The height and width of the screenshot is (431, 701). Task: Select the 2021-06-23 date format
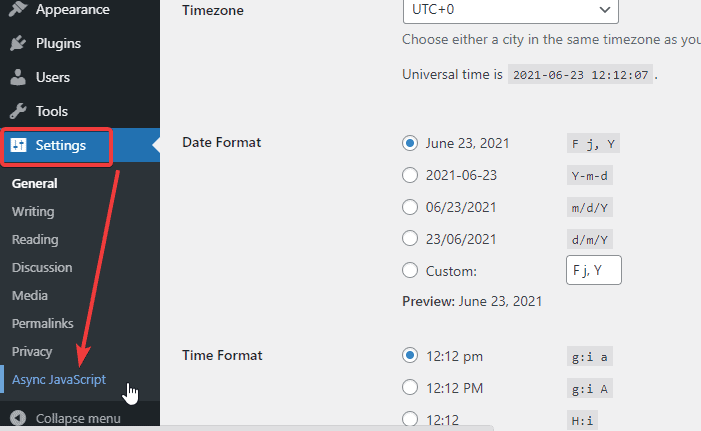[x=410, y=175]
